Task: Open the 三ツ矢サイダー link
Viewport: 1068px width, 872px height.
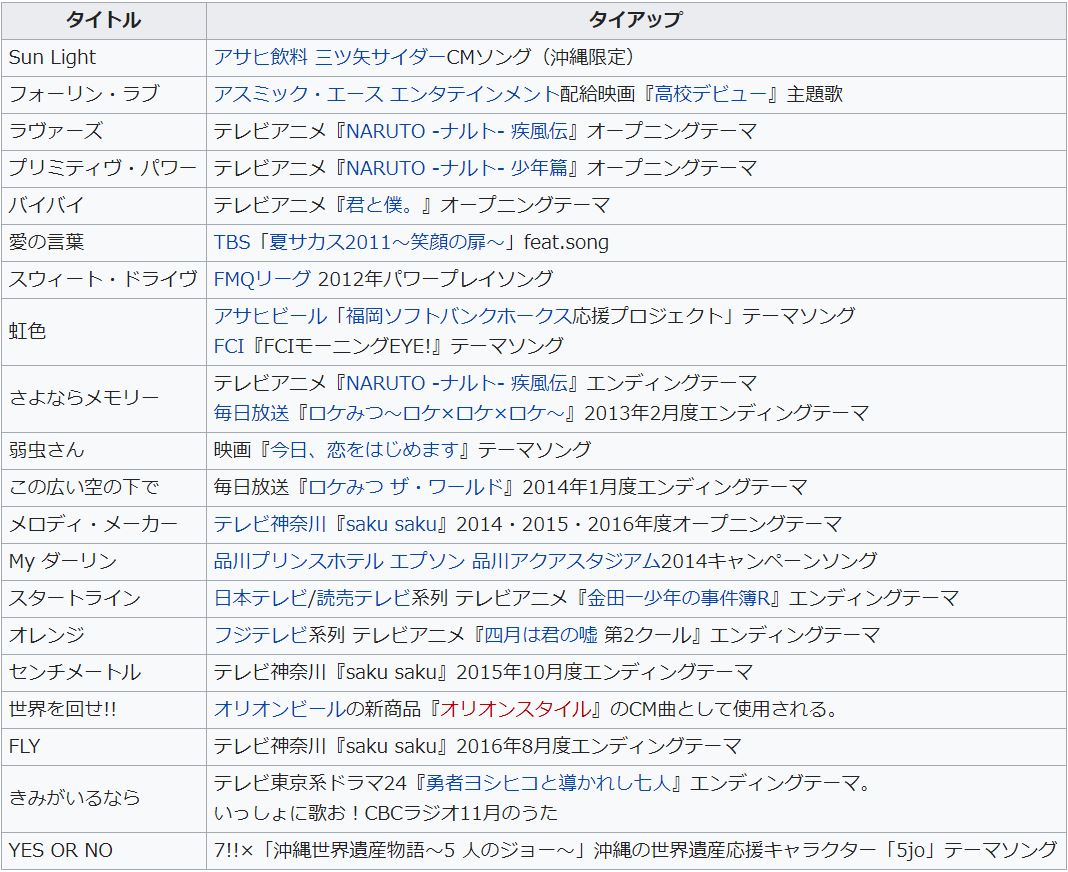Action: (380, 57)
